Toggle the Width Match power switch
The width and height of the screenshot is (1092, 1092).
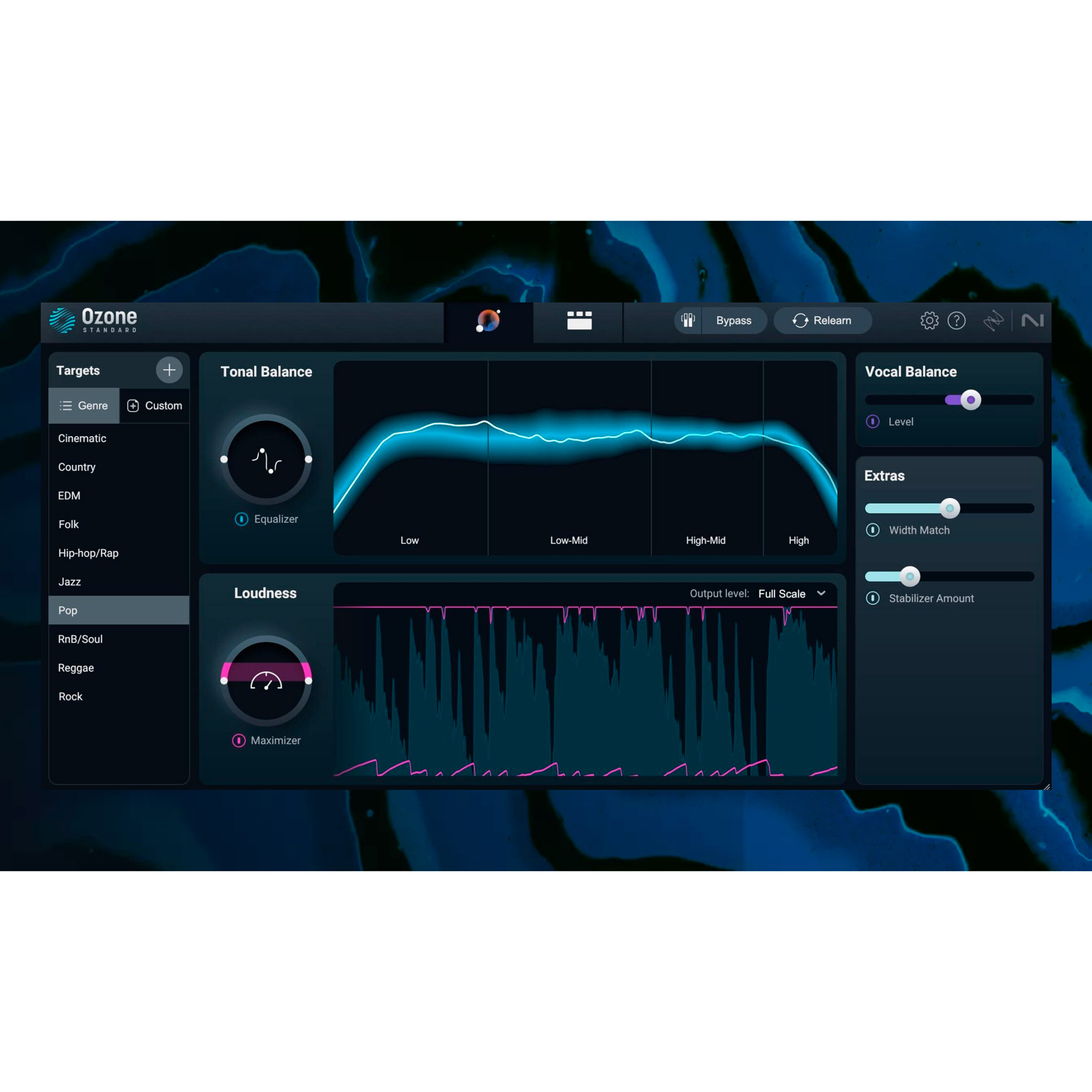873,530
